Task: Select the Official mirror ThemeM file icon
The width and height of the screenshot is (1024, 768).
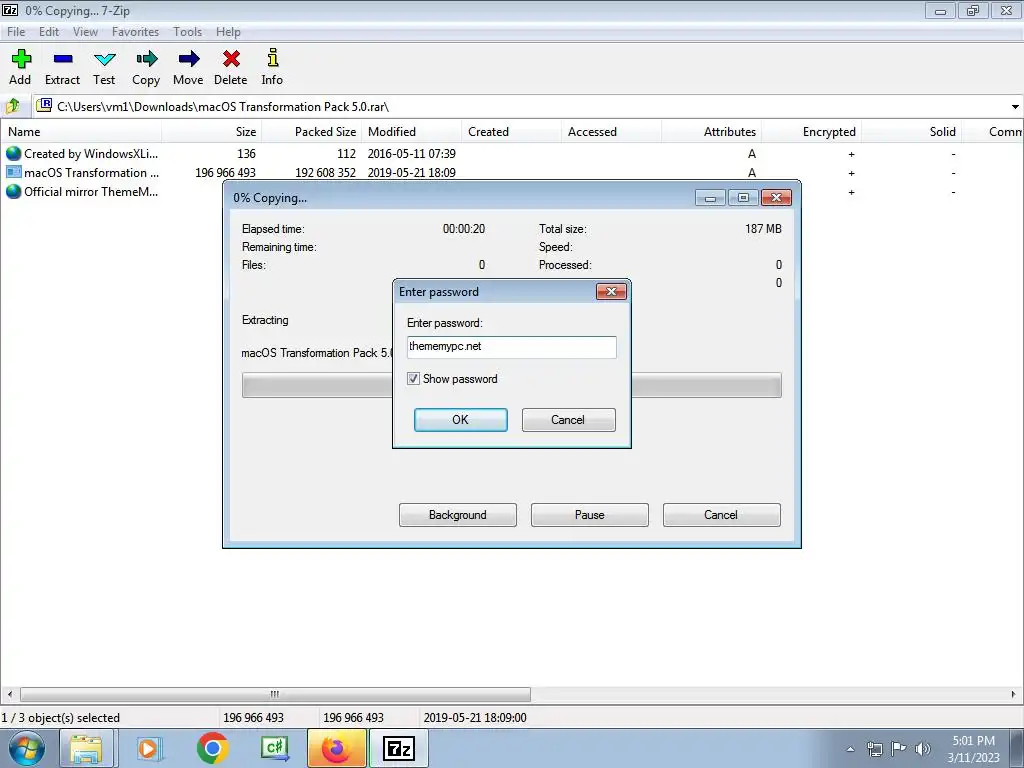Action: pyautogui.click(x=13, y=191)
